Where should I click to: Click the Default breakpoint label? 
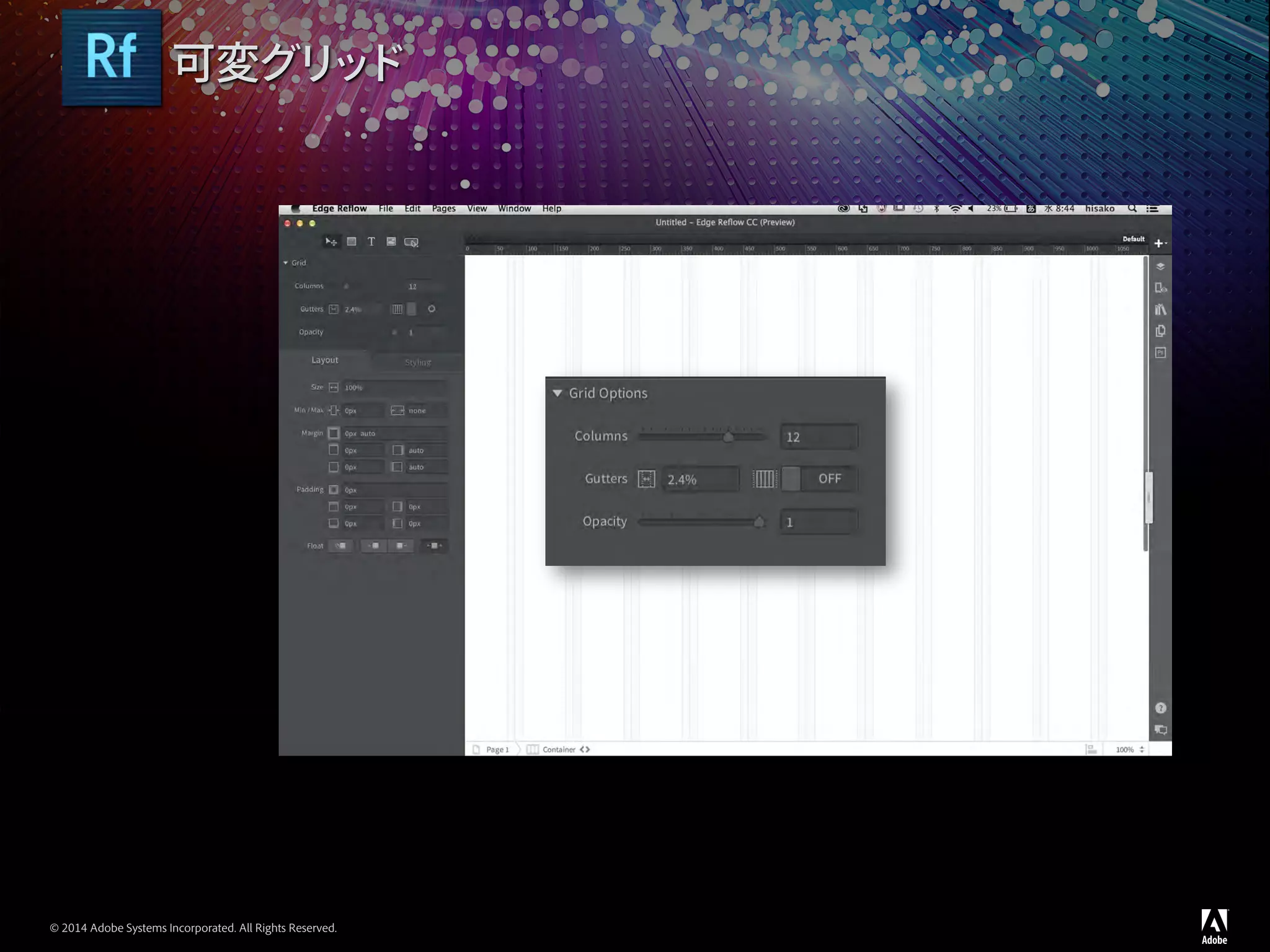point(1134,239)
